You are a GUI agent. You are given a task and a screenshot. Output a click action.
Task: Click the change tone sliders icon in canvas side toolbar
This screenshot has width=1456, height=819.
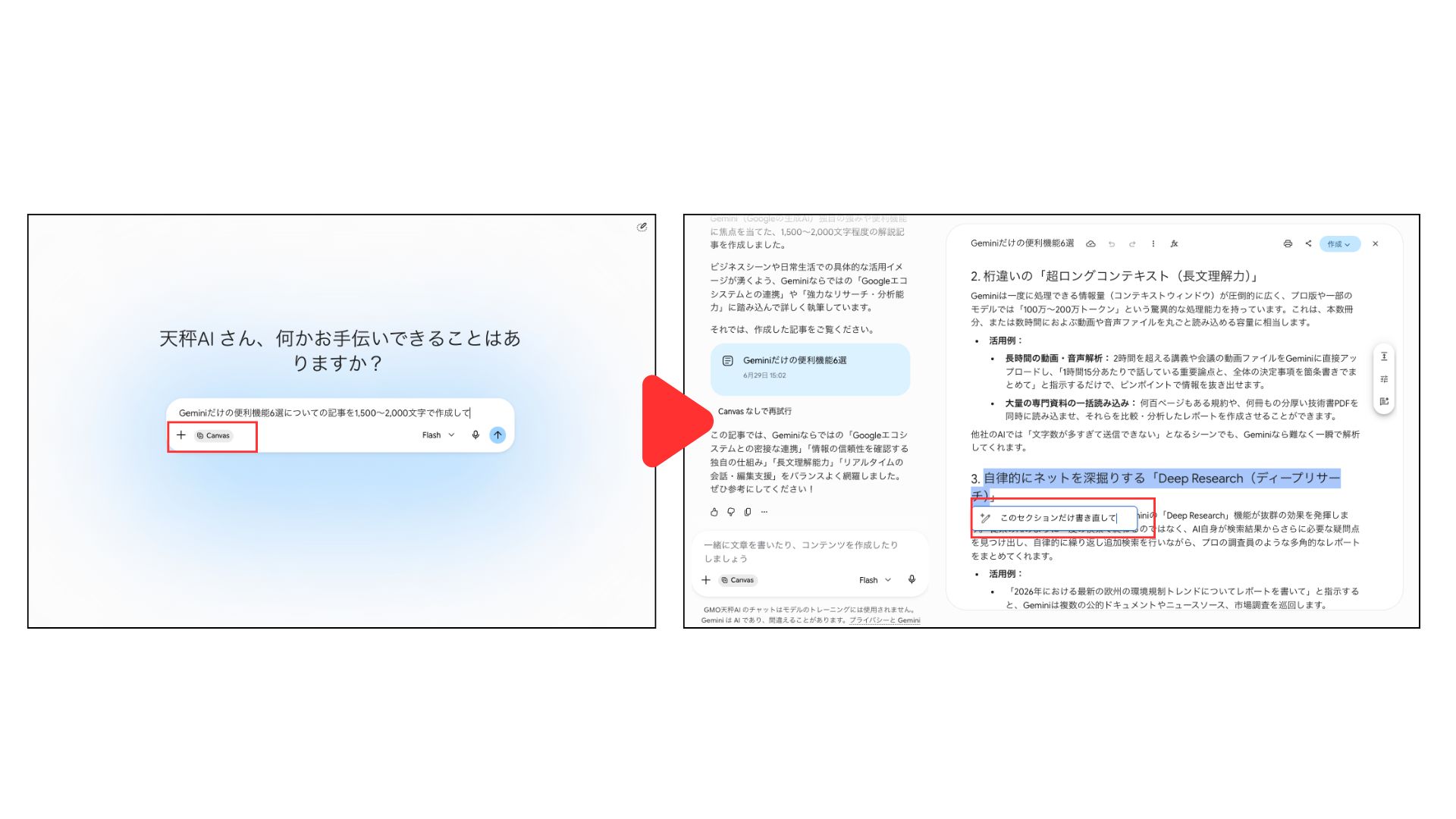(1384, 379)
